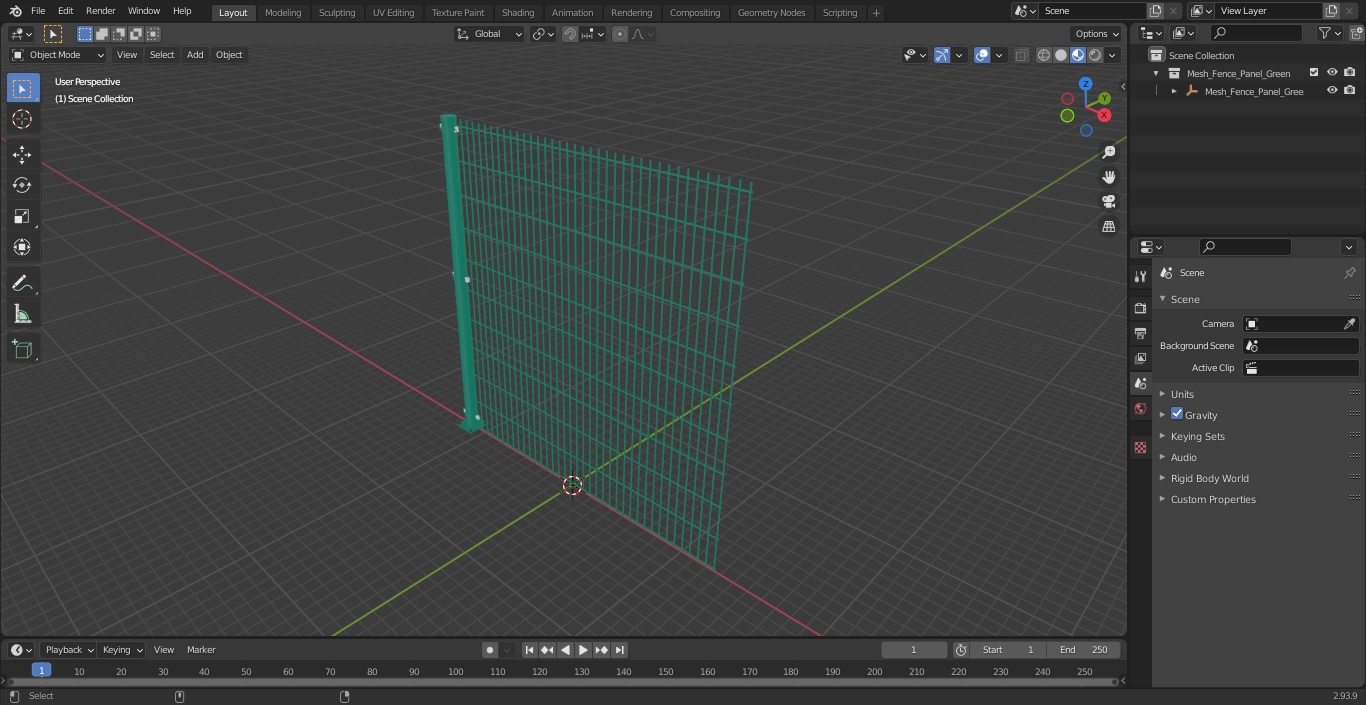Uncheck Mesh_Fence_Panel_Green collection exclude checkbox

point(1314,73)
